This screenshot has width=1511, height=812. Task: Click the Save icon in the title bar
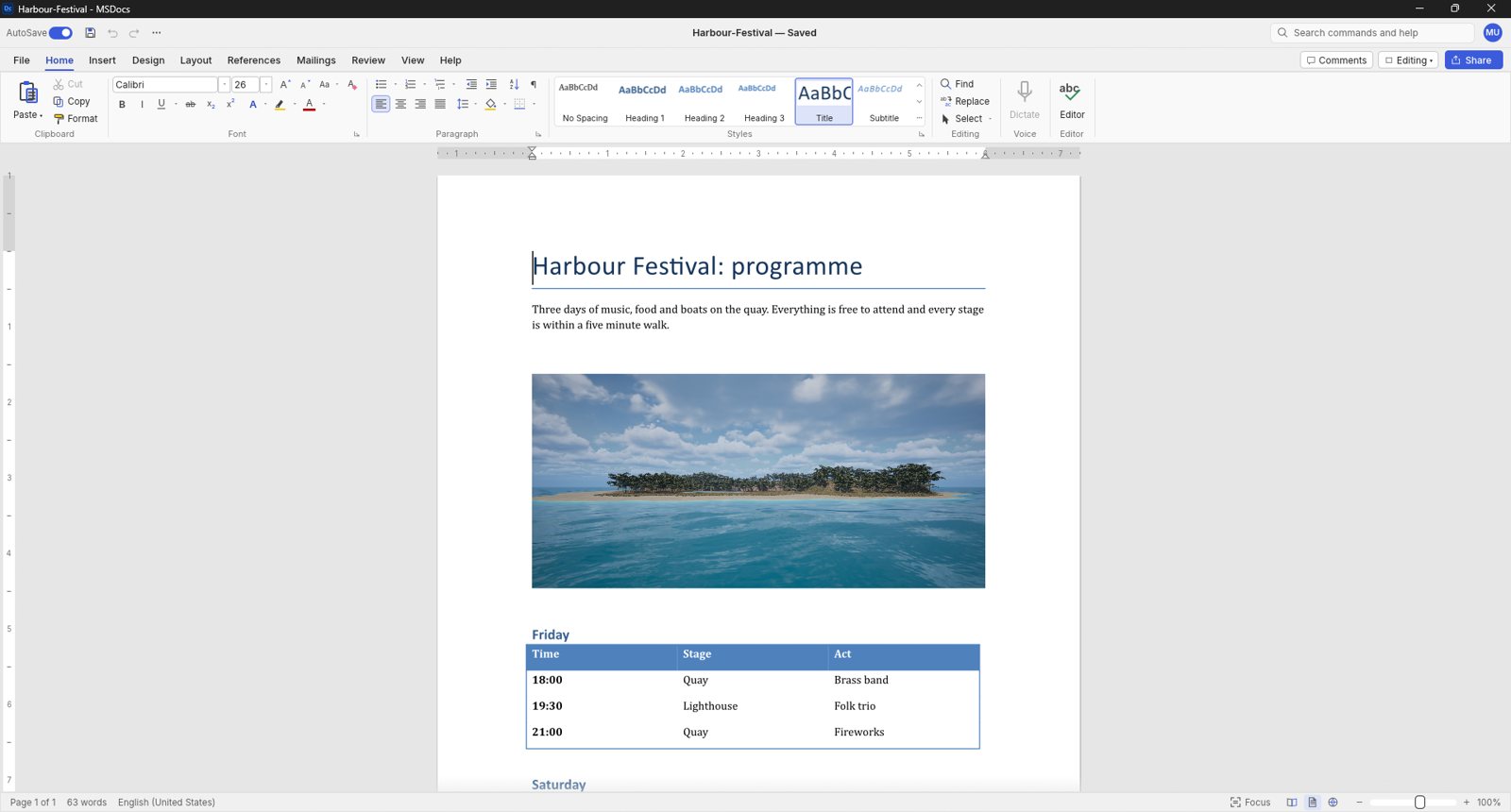[x=91, y=33]
